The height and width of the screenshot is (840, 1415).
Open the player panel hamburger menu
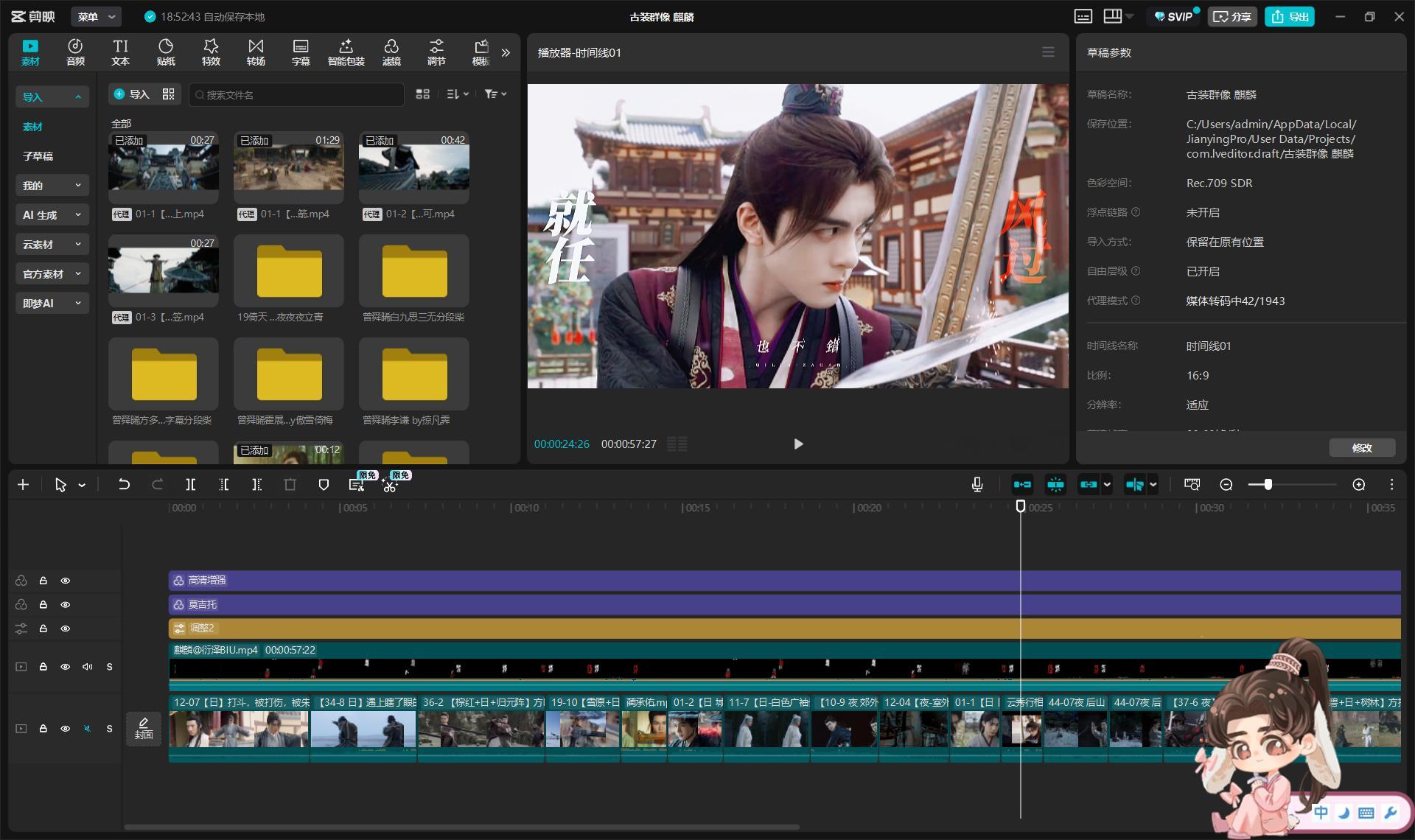point(1048,52)
